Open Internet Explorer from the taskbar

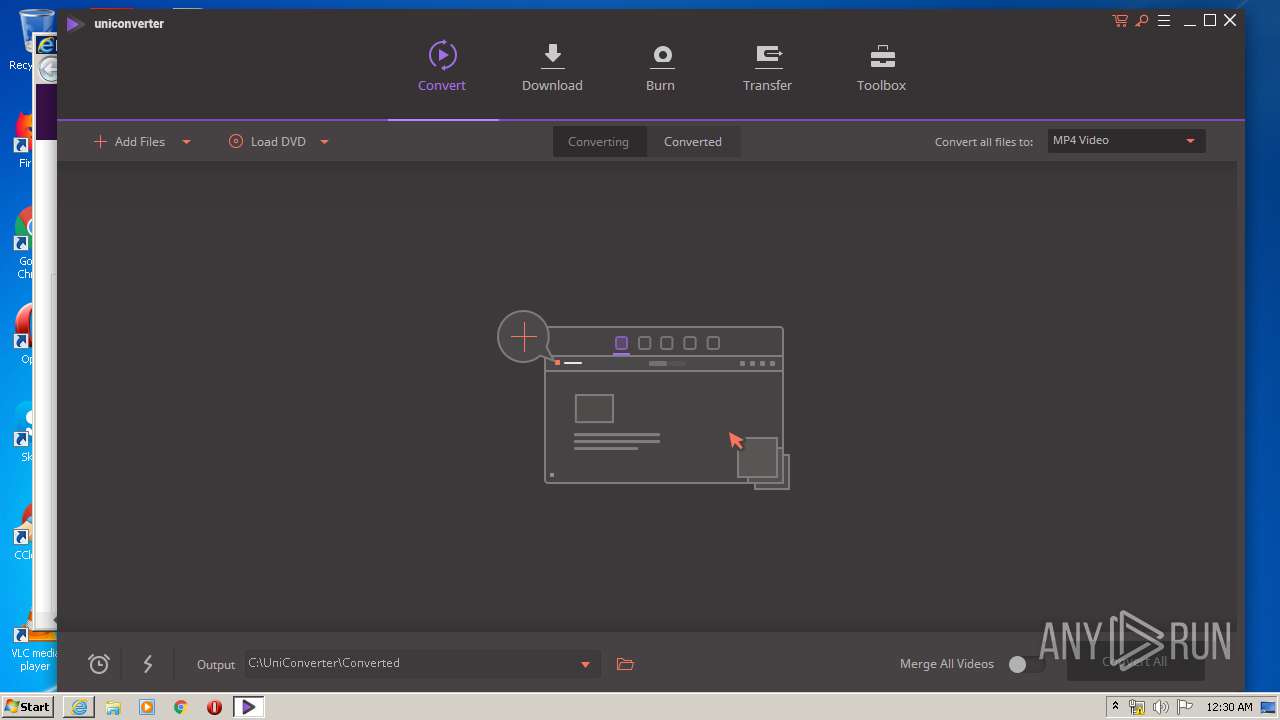79,707
